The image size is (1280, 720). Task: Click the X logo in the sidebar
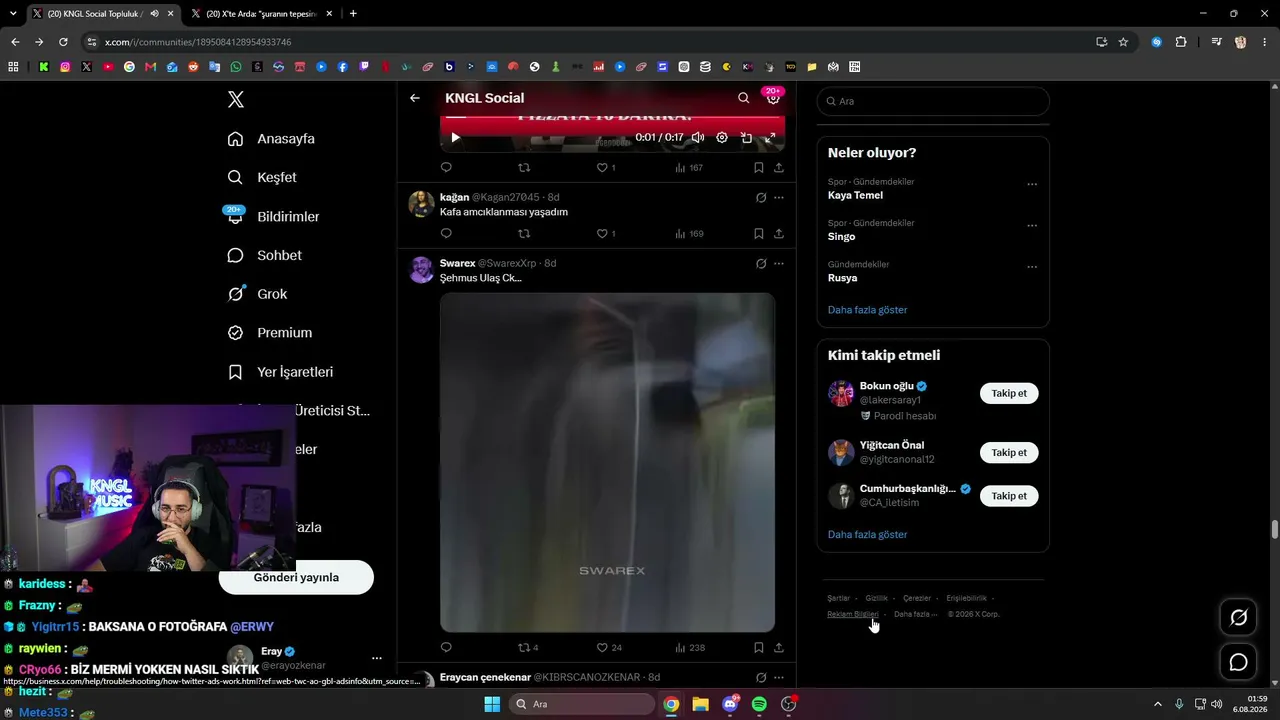tap(236, 99)
